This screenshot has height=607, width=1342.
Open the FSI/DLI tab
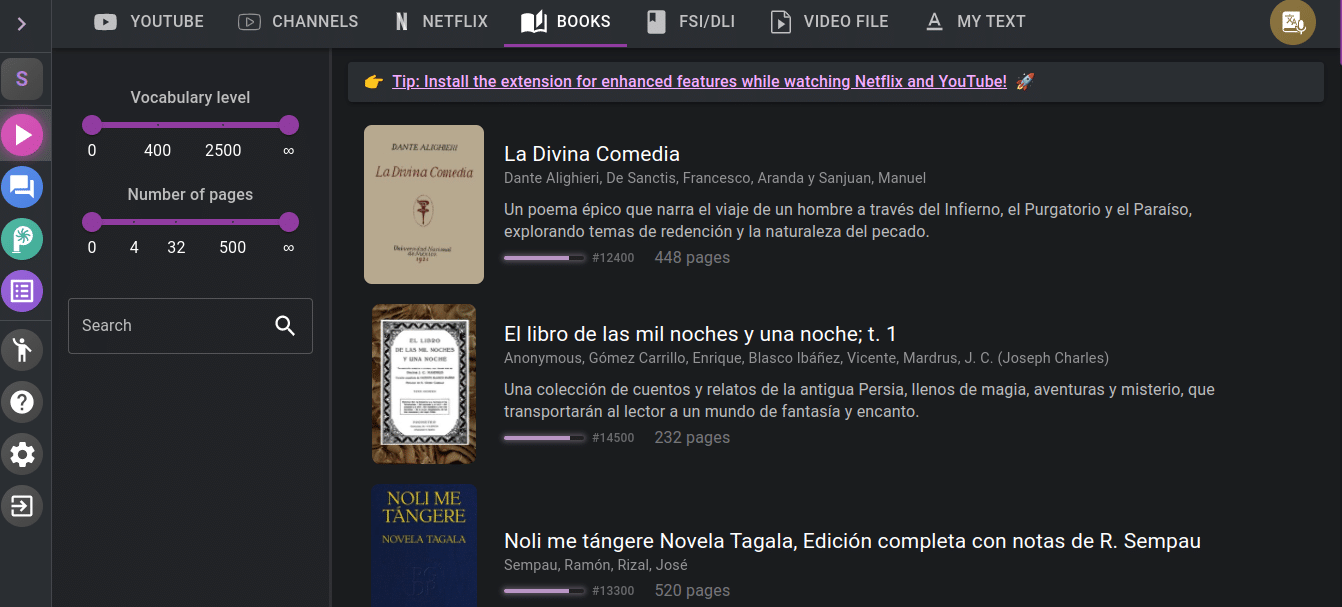pyautogui.click(x=690, y=21)
